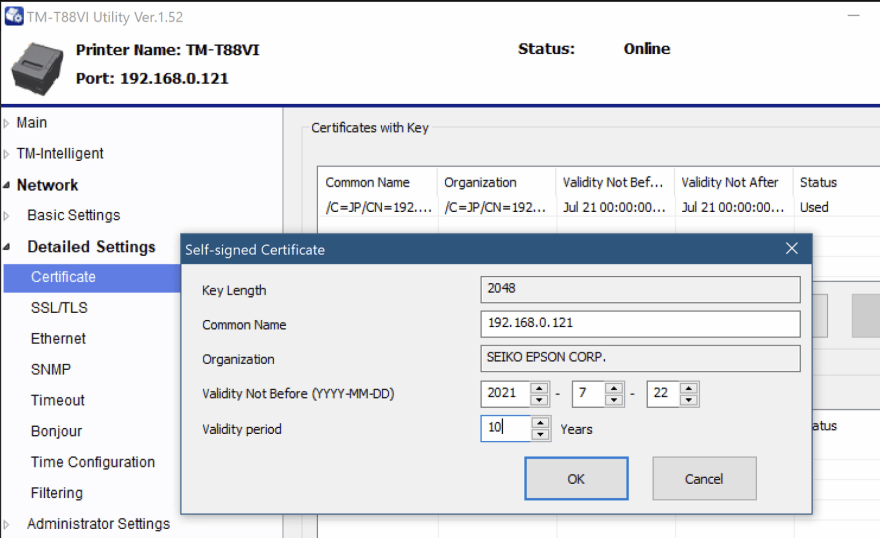Viewport: 880px width, 538px height.
Task: Confirm with the OK button
Action: [576, 479]
